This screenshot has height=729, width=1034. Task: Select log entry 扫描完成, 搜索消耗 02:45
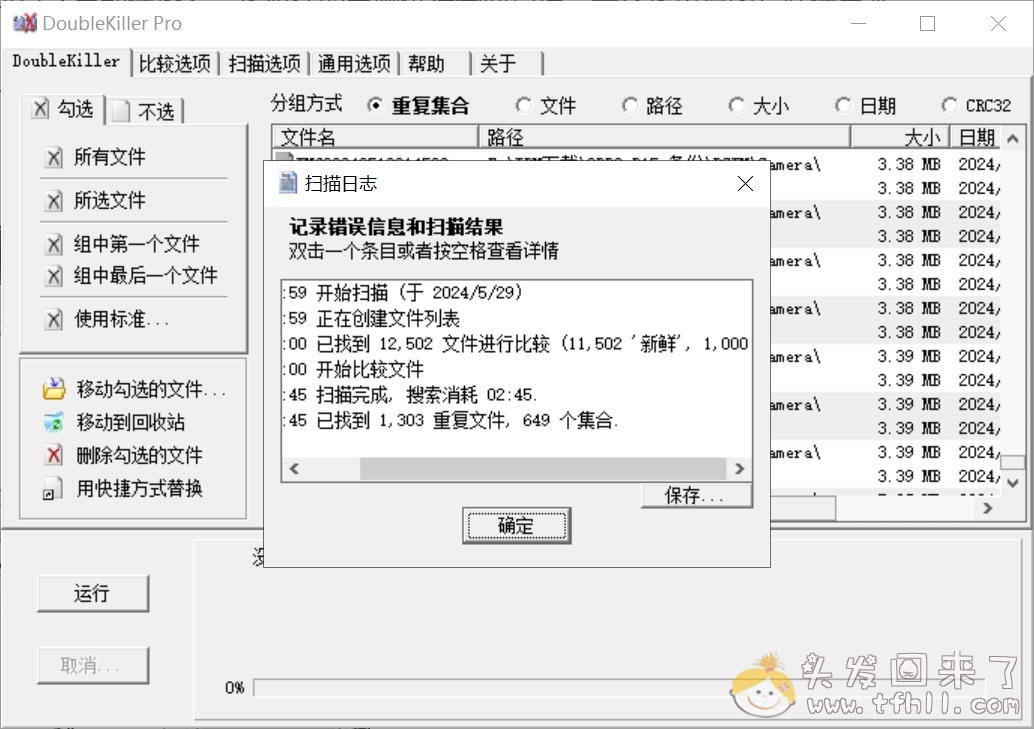tap(516, 395)
